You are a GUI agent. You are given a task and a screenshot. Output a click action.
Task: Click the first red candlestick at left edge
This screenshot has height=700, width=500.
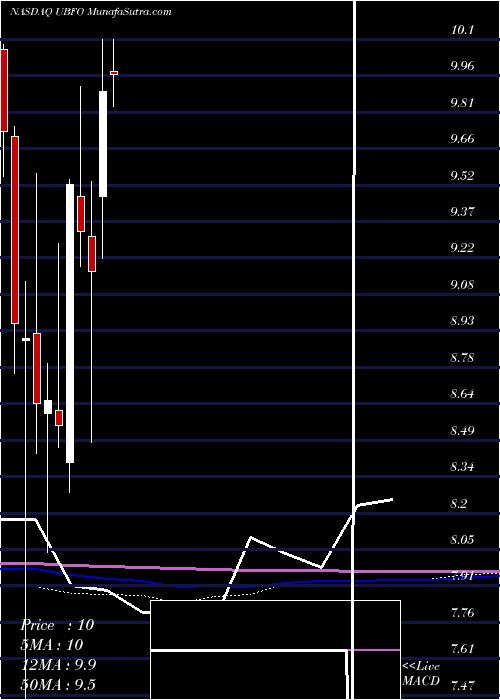[4, 90]
